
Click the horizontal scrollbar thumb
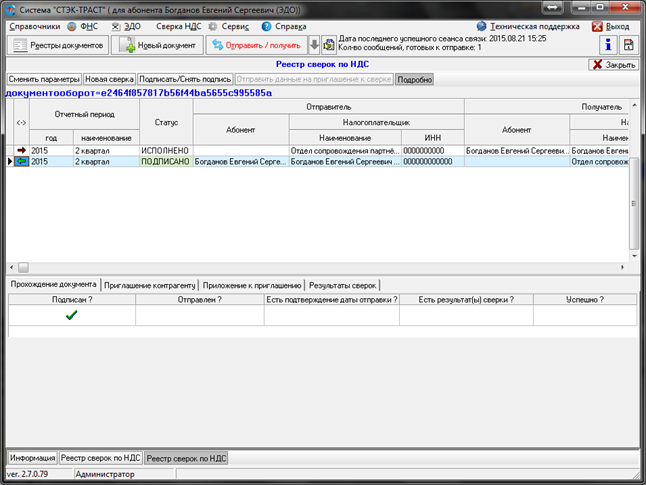pos(23,267)
